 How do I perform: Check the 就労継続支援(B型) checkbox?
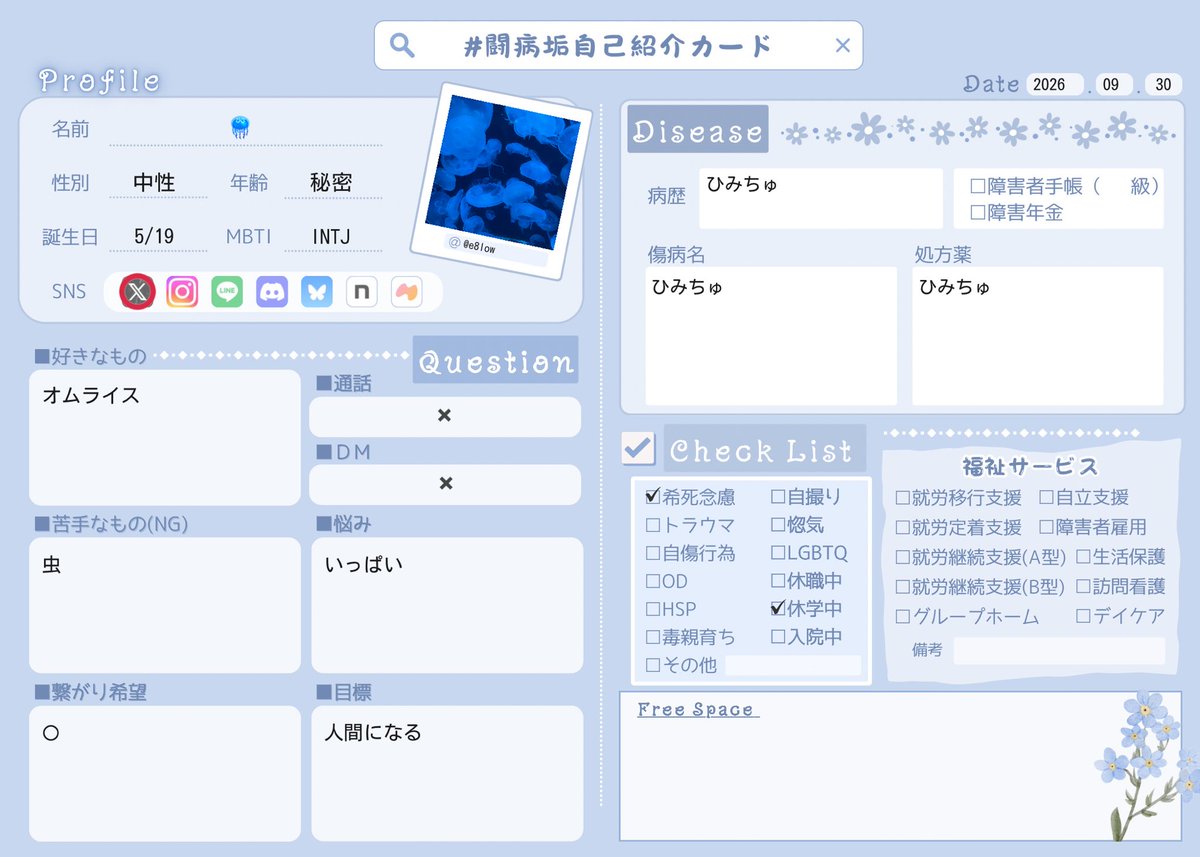(x=902, y=587)
